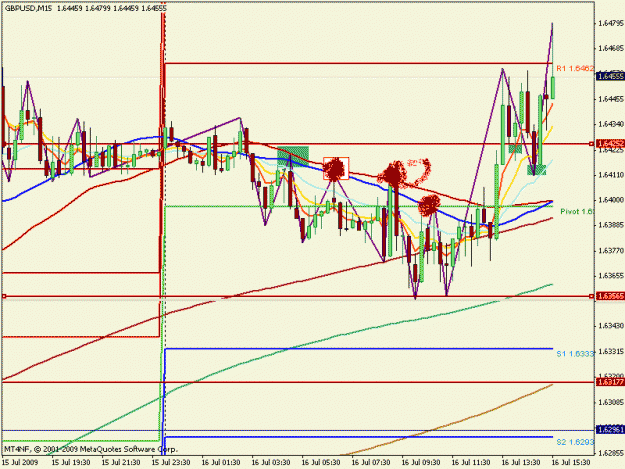Image resolution: width=625 pixels, height=469 pixels.
Task: Click the red price tag 1.63565
Action: pyautogui.click(x=610, y=296)
